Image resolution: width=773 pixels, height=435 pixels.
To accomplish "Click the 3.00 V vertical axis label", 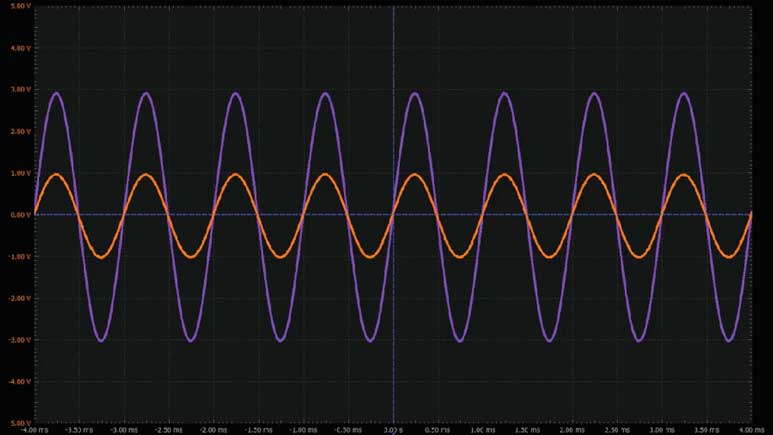I will pos(20,90).
